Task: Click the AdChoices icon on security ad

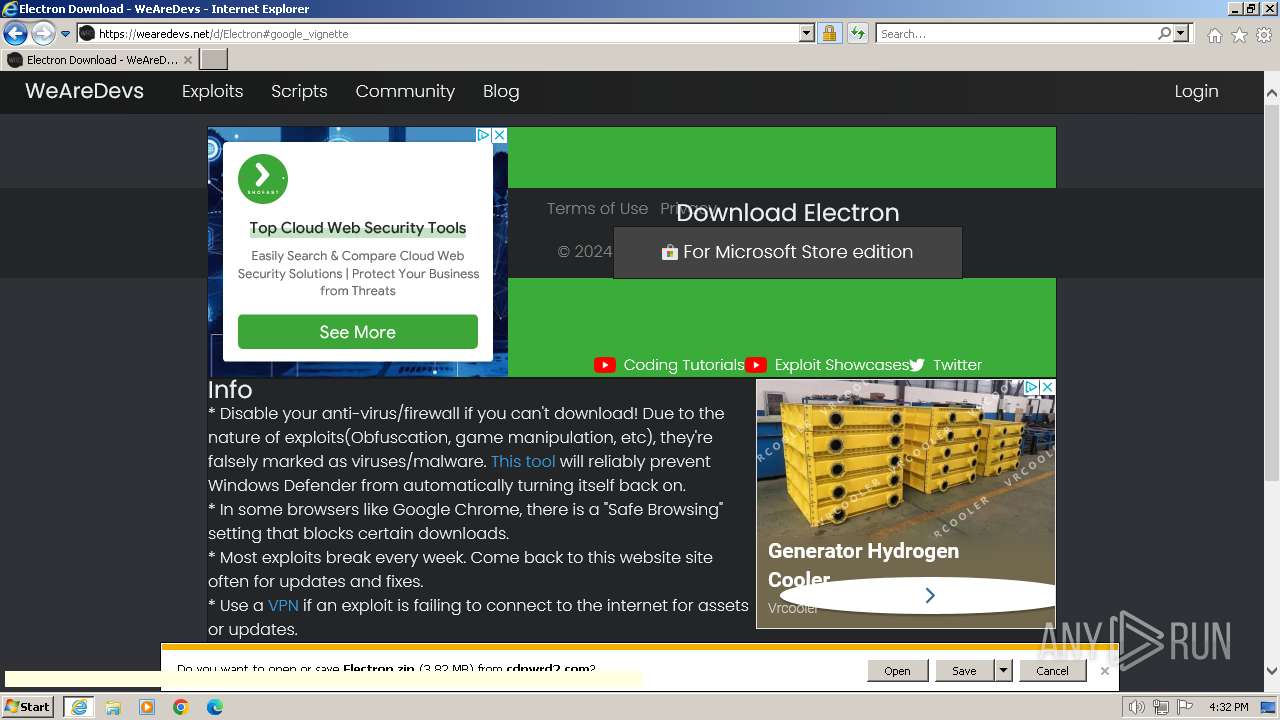Action: [483, 135]
